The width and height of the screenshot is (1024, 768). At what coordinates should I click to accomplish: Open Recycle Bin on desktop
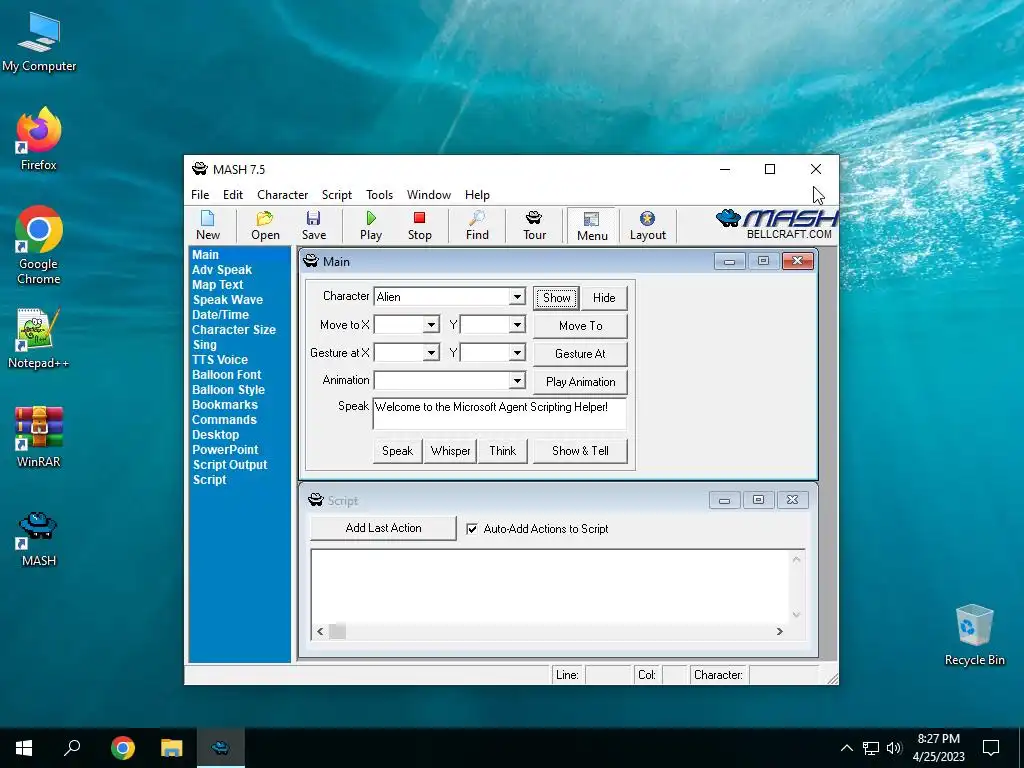[x=974, y=635]
